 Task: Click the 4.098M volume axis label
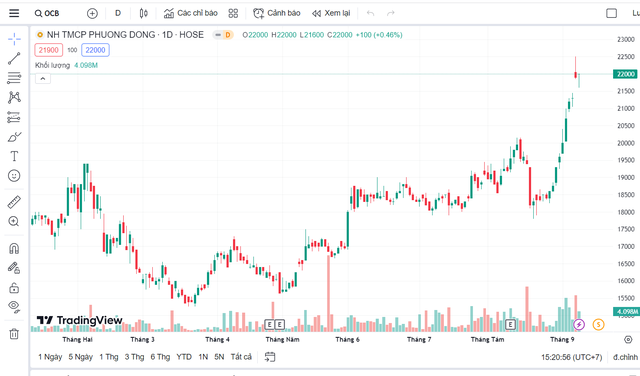pyautogui.click(x=627, y=311)
